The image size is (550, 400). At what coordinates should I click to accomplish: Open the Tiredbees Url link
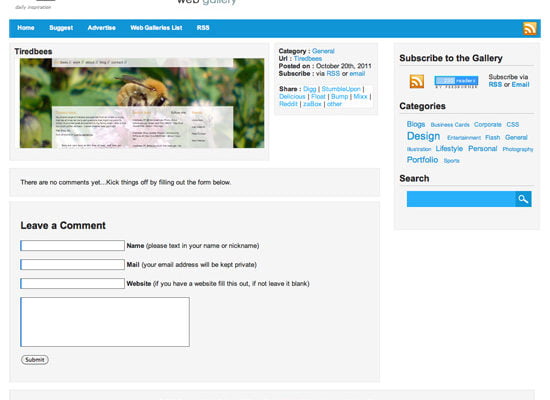308,59
